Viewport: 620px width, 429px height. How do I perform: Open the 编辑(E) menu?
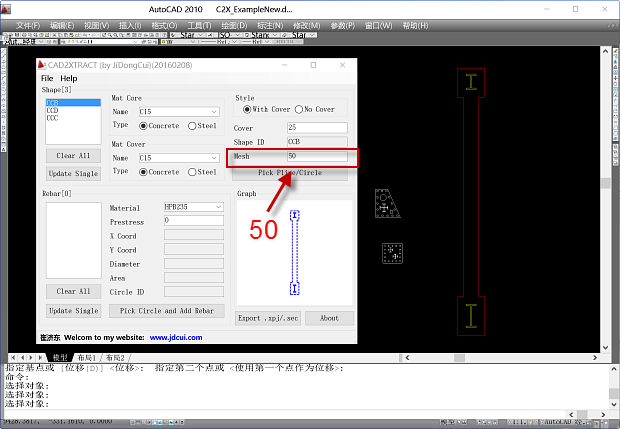pos(62,26)
